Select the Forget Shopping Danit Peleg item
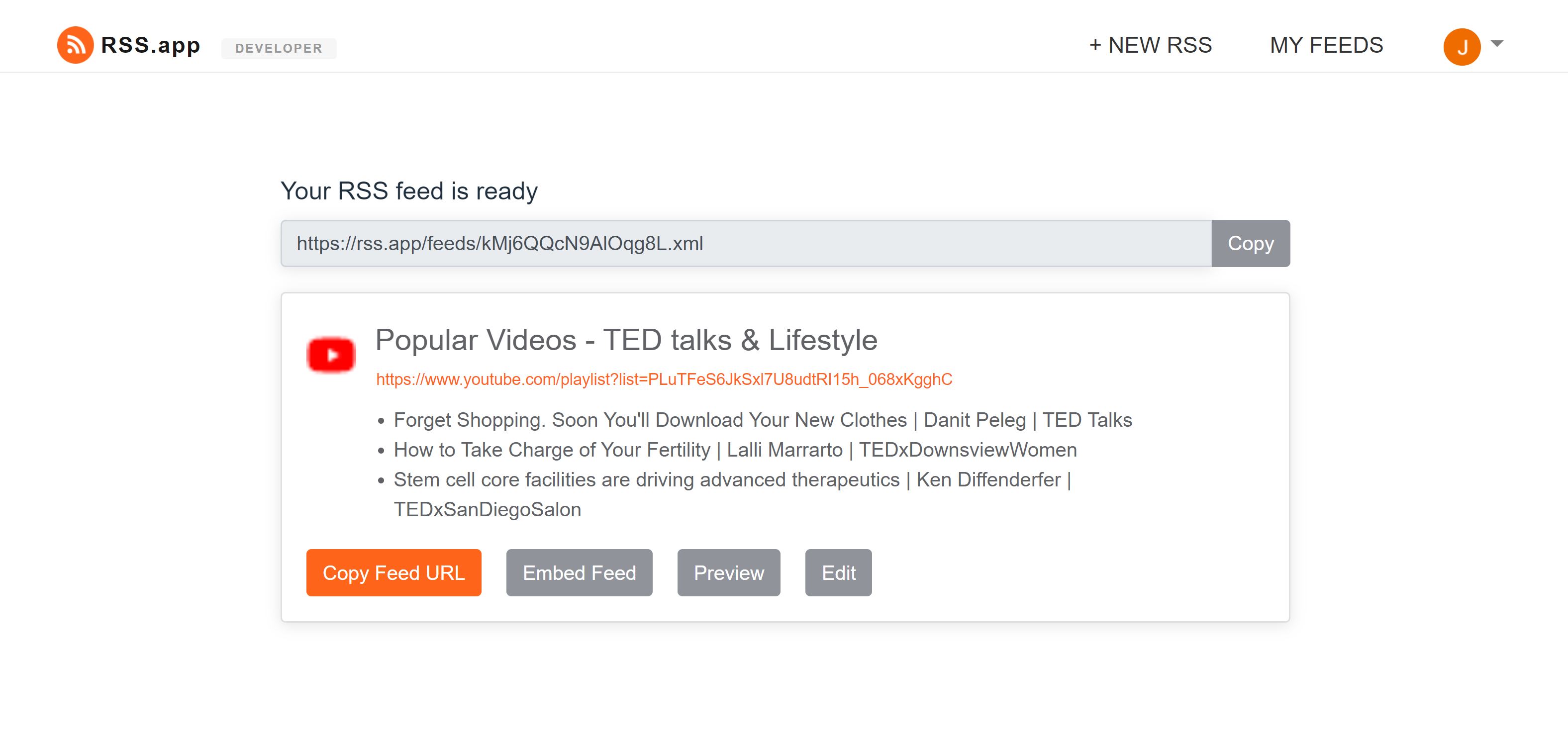The image size is (1568, 752). point(762,420)
